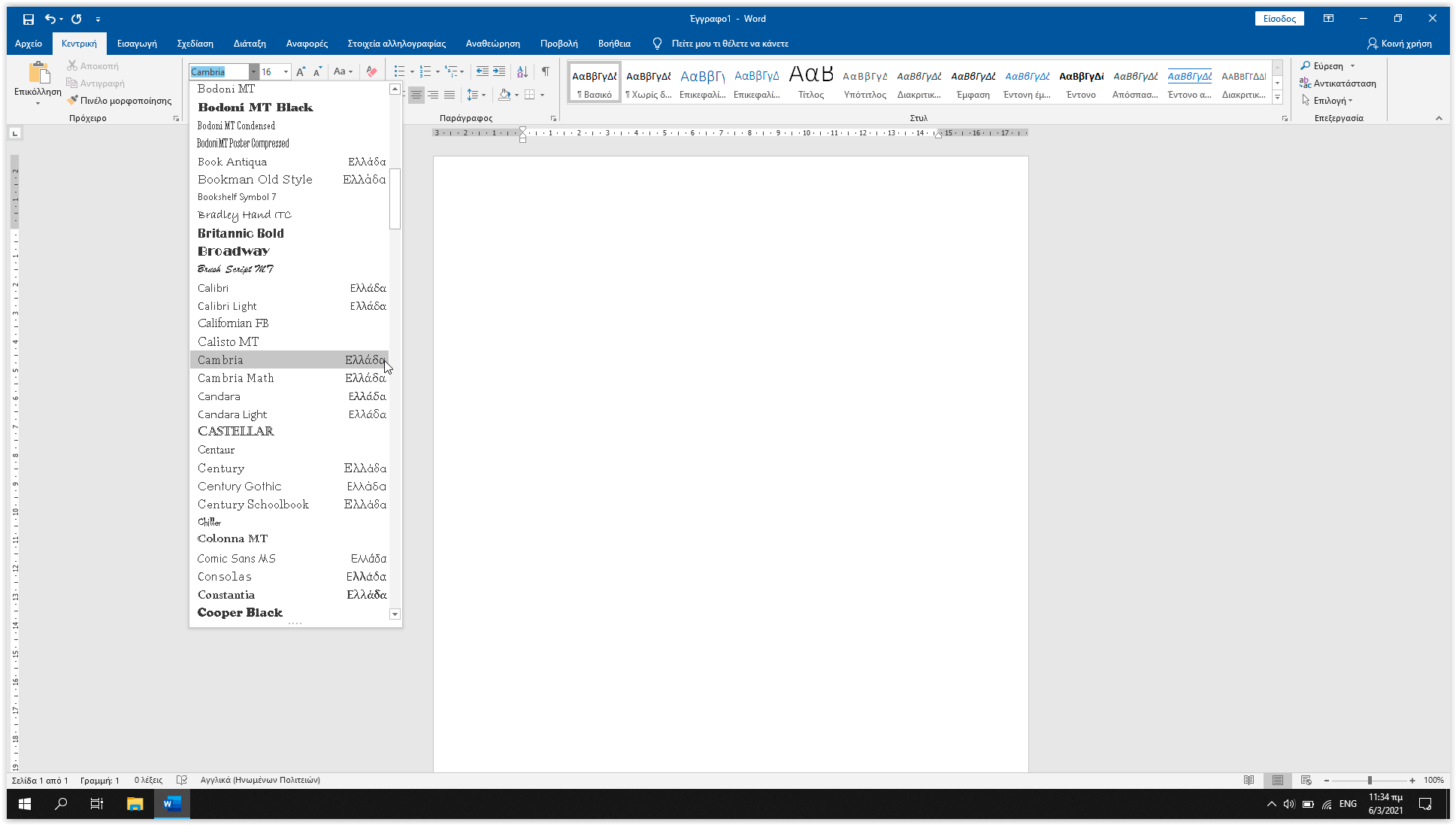The width and height of the screenshot is (1456, 825).
Task: Click the Decrease Font Size button
Action: [317, 71]
